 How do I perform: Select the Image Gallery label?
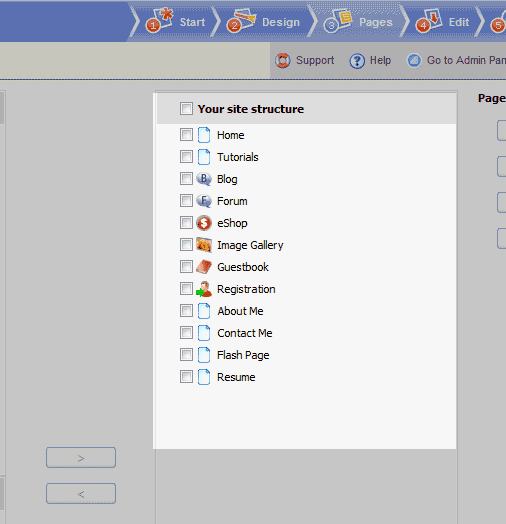pyautogui.click(x=250, y=245)
